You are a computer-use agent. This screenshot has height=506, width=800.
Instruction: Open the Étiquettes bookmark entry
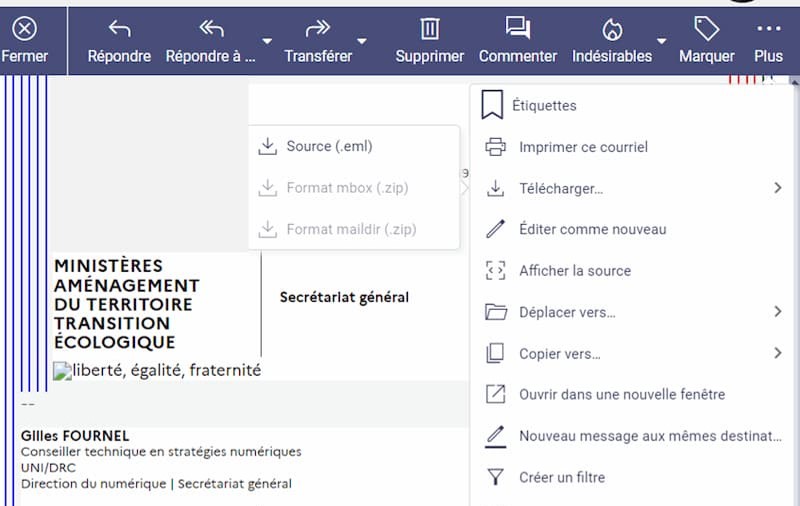(x=543, y=105)
